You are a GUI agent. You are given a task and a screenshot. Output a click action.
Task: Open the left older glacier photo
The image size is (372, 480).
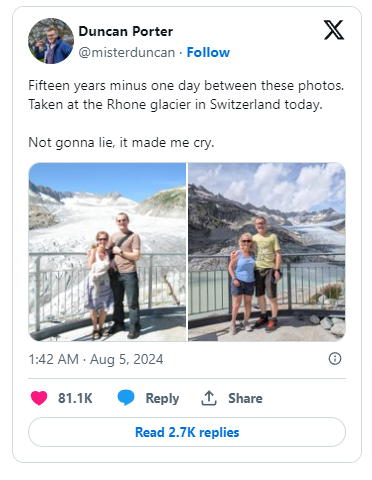click(x=107, y=252)
